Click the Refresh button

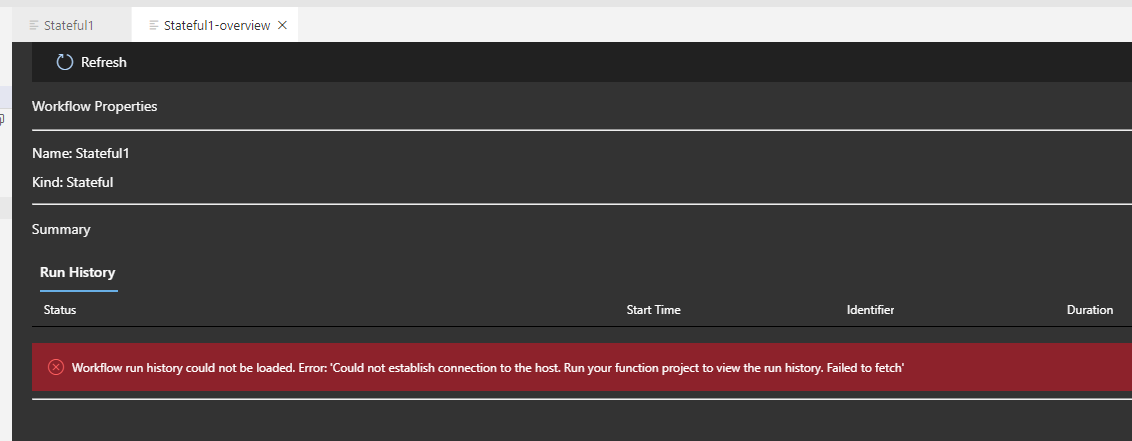point(92,62)
